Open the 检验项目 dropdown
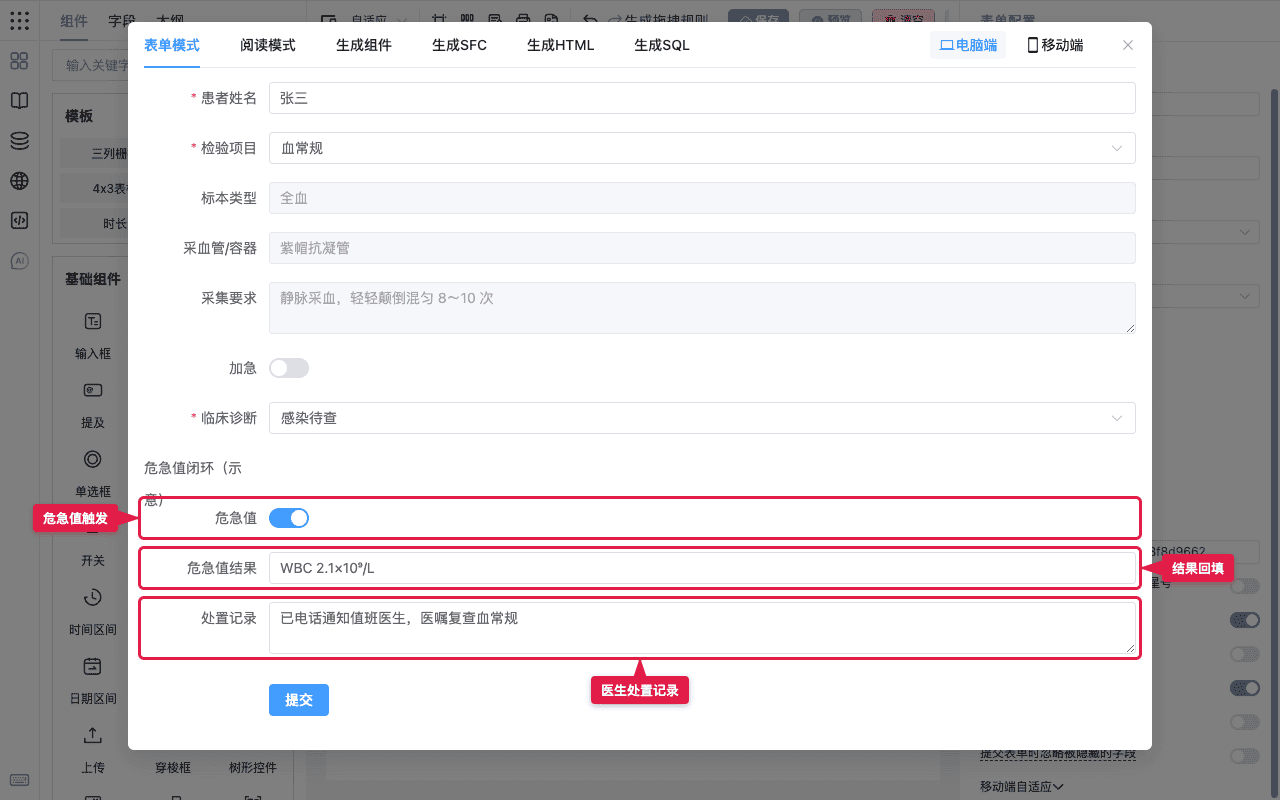 tap(702, 148)
